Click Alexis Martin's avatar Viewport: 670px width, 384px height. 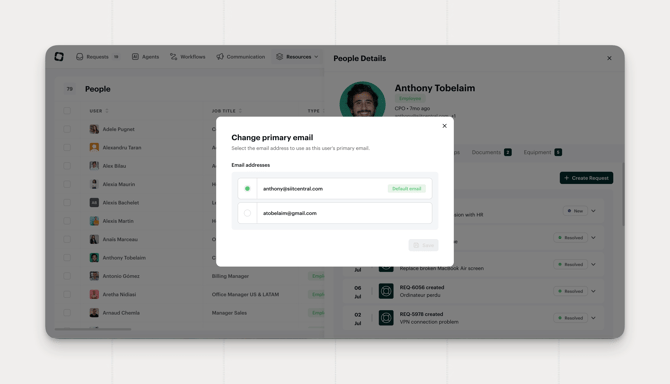click(x=94, y=221)
